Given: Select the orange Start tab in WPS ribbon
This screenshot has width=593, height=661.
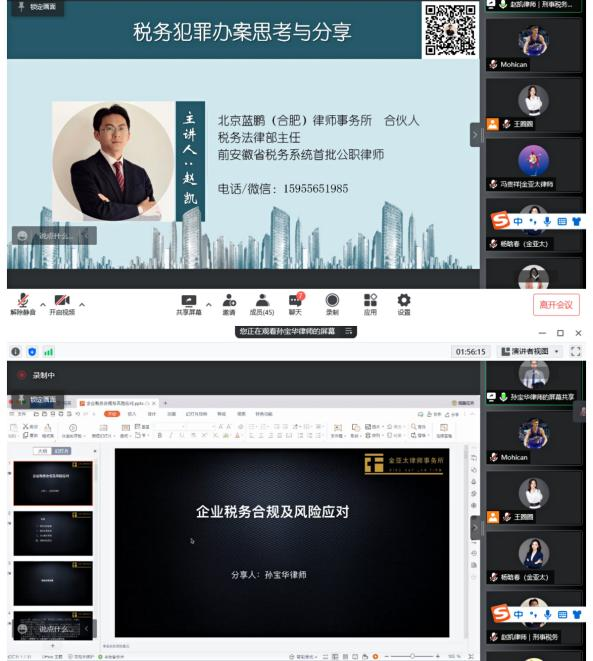Looking at the screenshot, I should coord(112,414).
